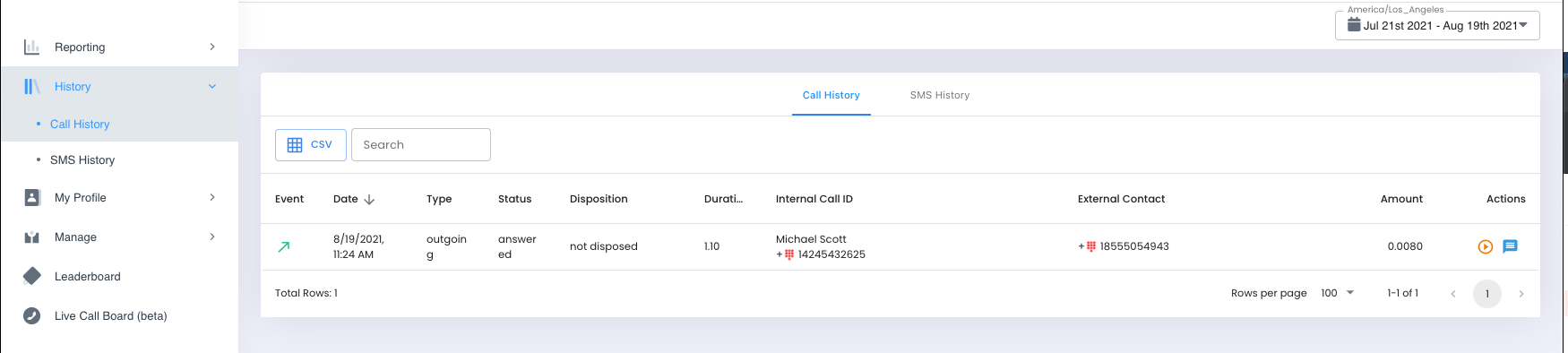Click the Event column header
Viewport: 1568px width, 353px height.
point(289,199)
